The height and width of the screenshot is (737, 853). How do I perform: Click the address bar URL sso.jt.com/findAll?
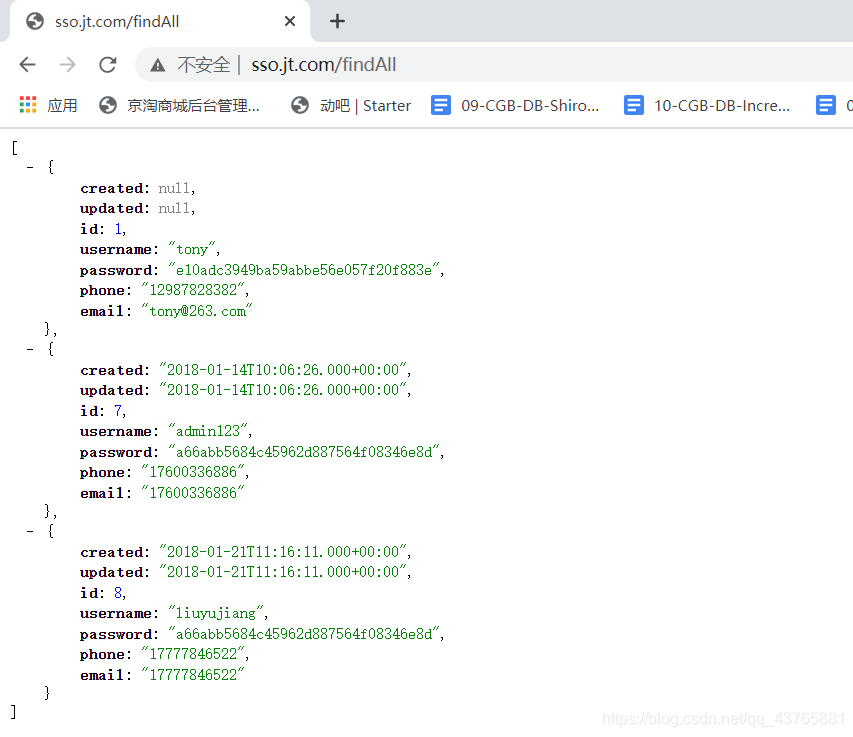pyautogui.click(x=324, y=65)
